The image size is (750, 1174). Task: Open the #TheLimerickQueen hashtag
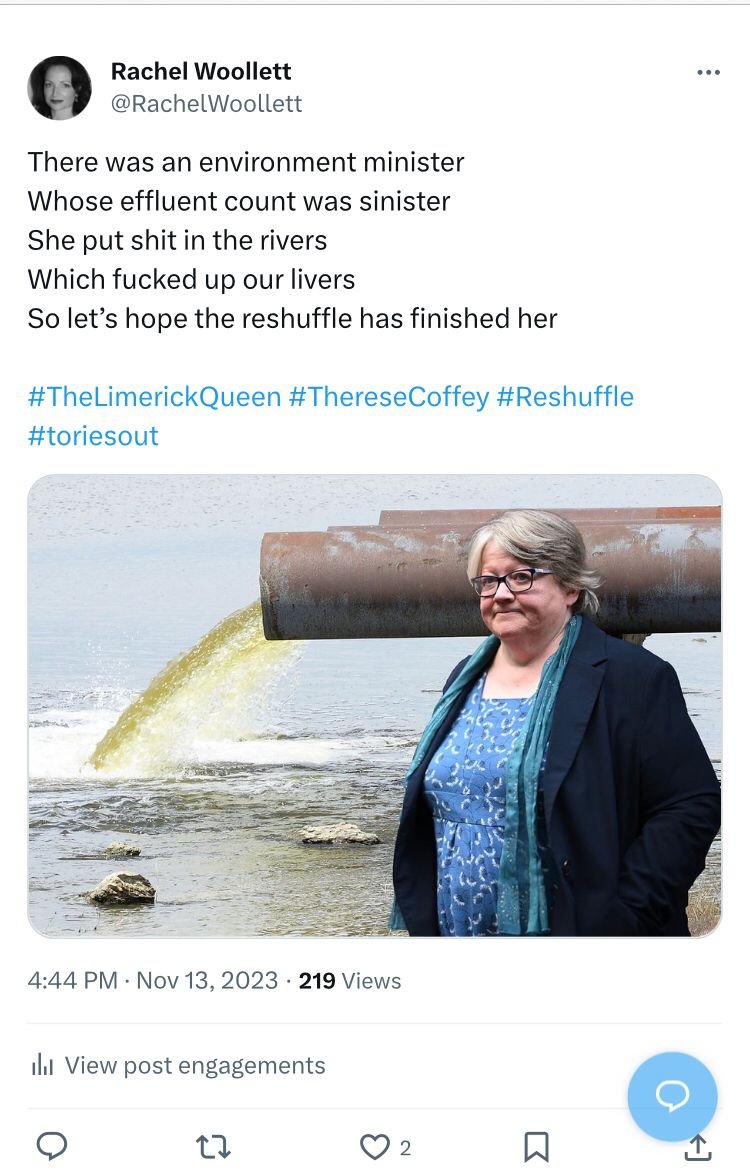154,396
